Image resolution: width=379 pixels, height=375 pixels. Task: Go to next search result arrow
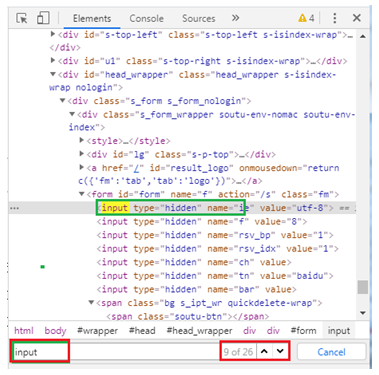[280, 351]
